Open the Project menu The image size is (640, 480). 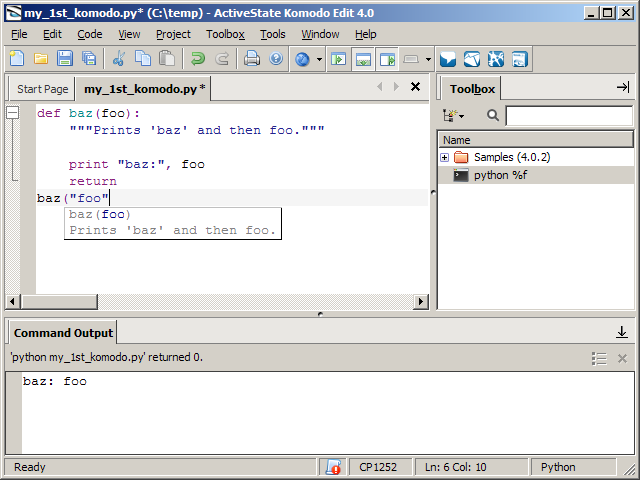173,34
